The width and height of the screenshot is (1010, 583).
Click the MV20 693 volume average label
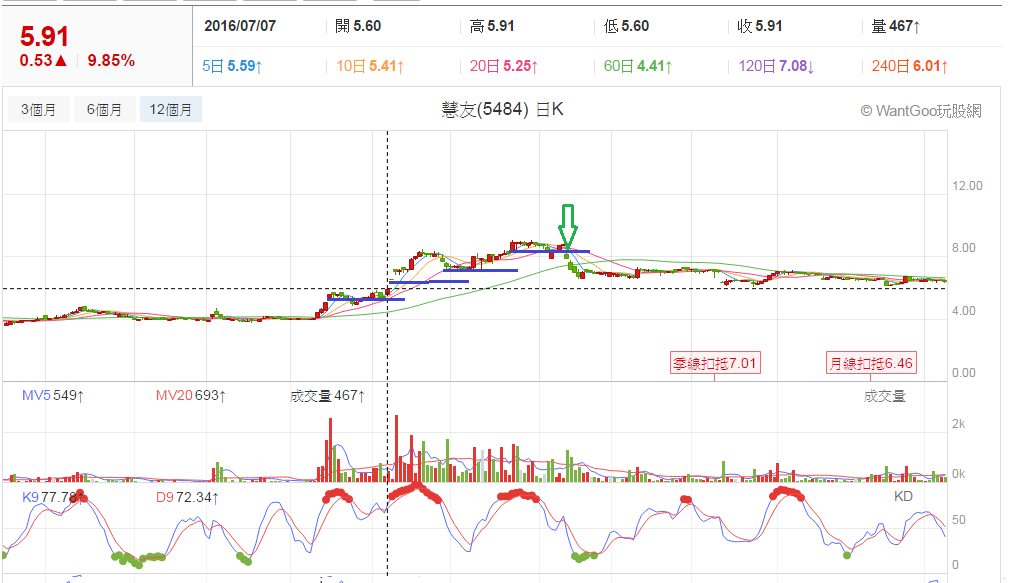[x=191, y=396]
